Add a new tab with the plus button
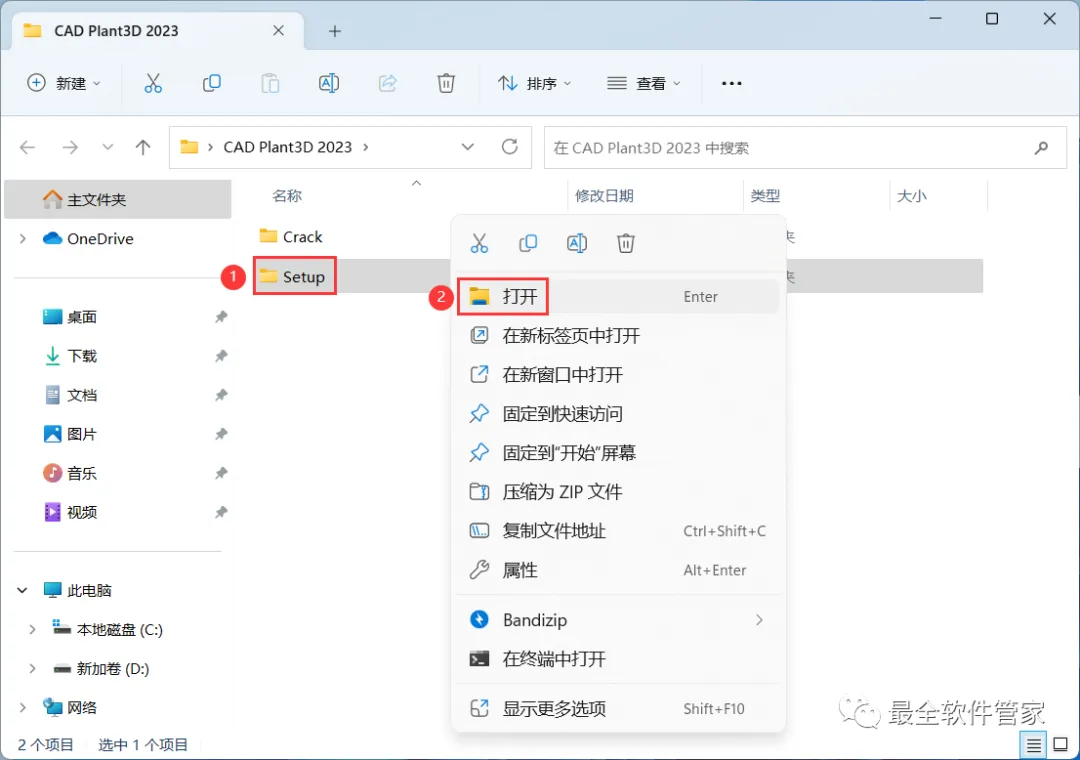The width and height of the screenshot is (1080, 760). pos(335,31)
